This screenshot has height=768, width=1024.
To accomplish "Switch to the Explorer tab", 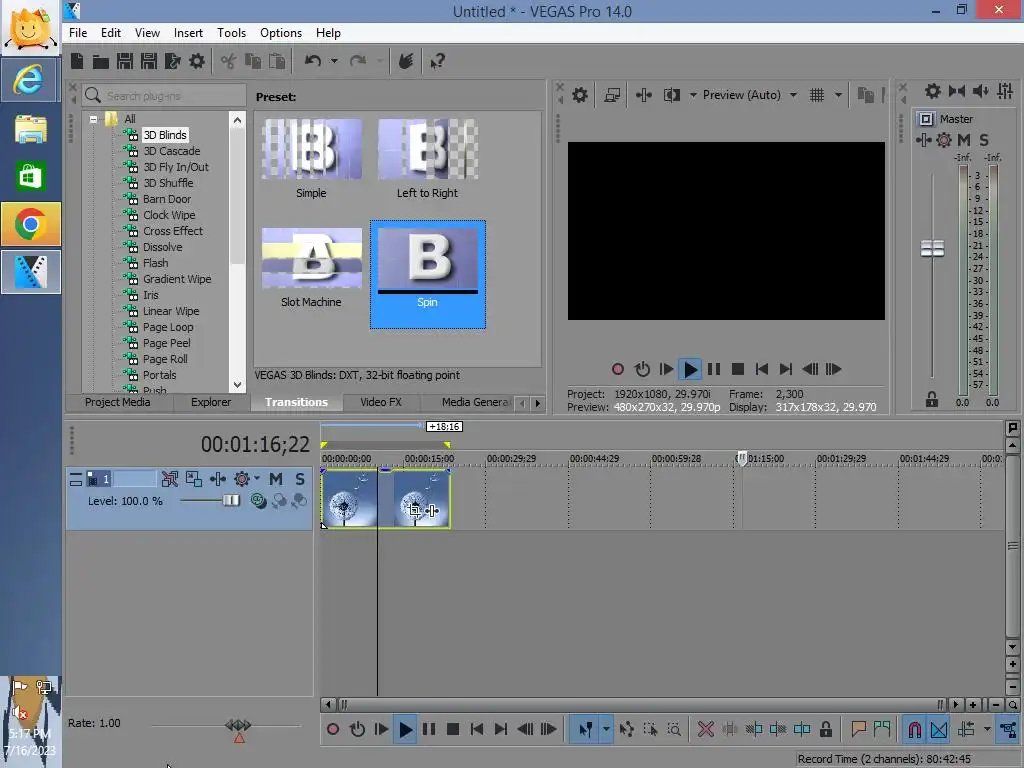I will point(211,402).
